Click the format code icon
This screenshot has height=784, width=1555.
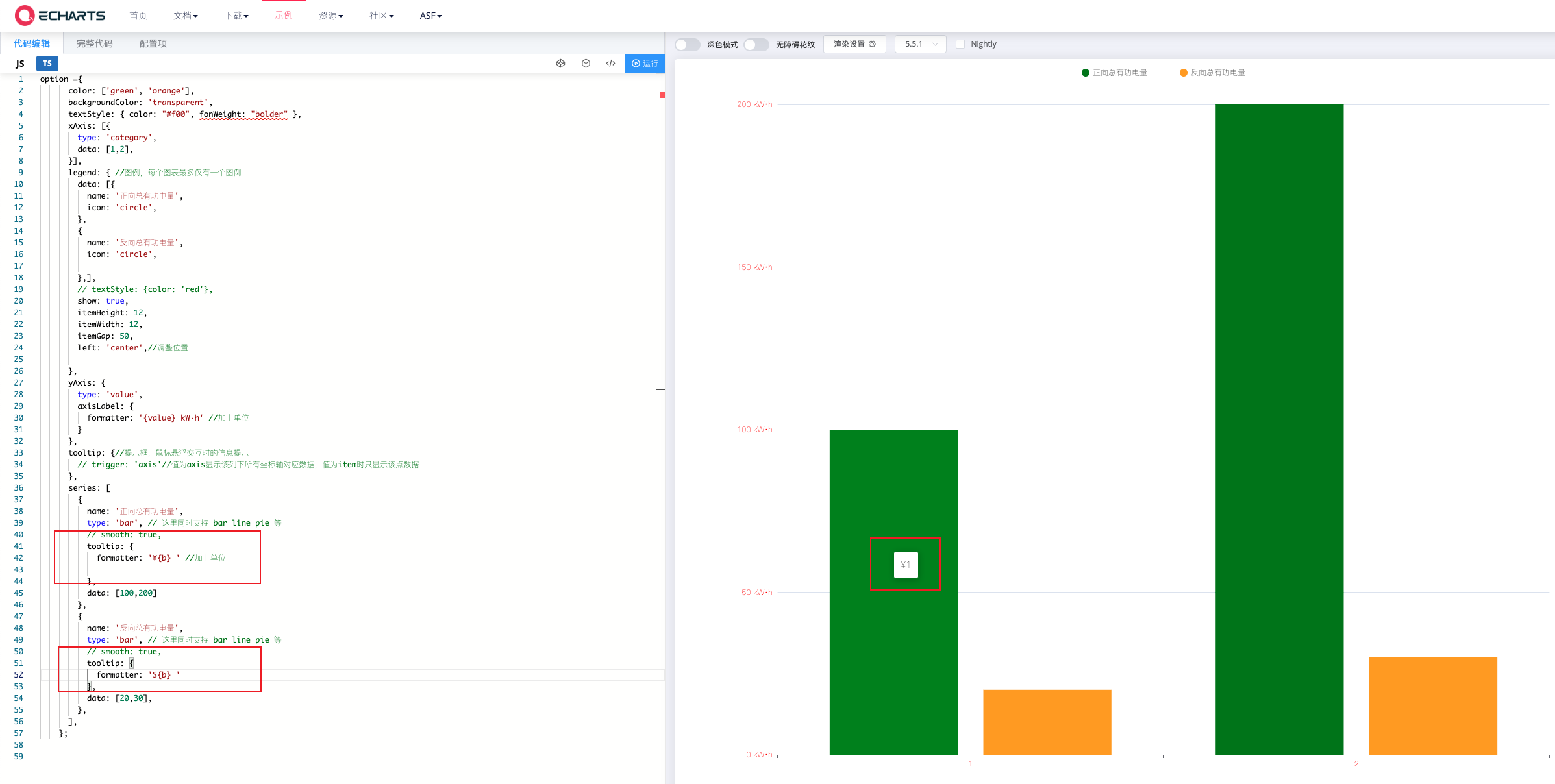tap(610, 64)
